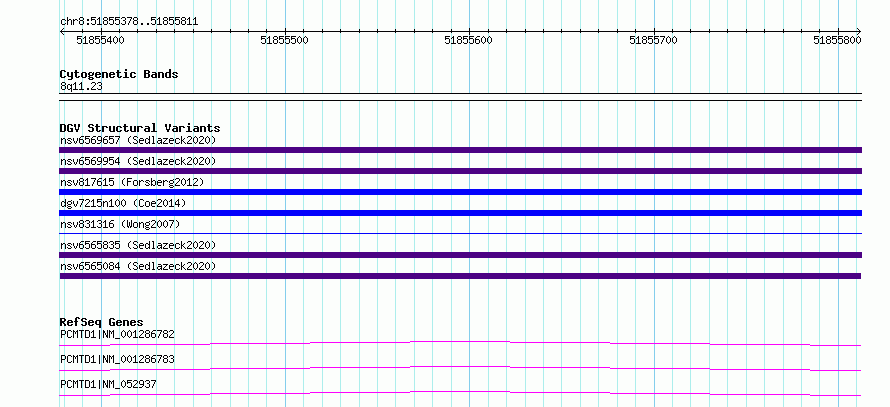Open the Cytogenetic Bands track heading
This screenshot has height=407, width=890.
click(x=119, y=74)
